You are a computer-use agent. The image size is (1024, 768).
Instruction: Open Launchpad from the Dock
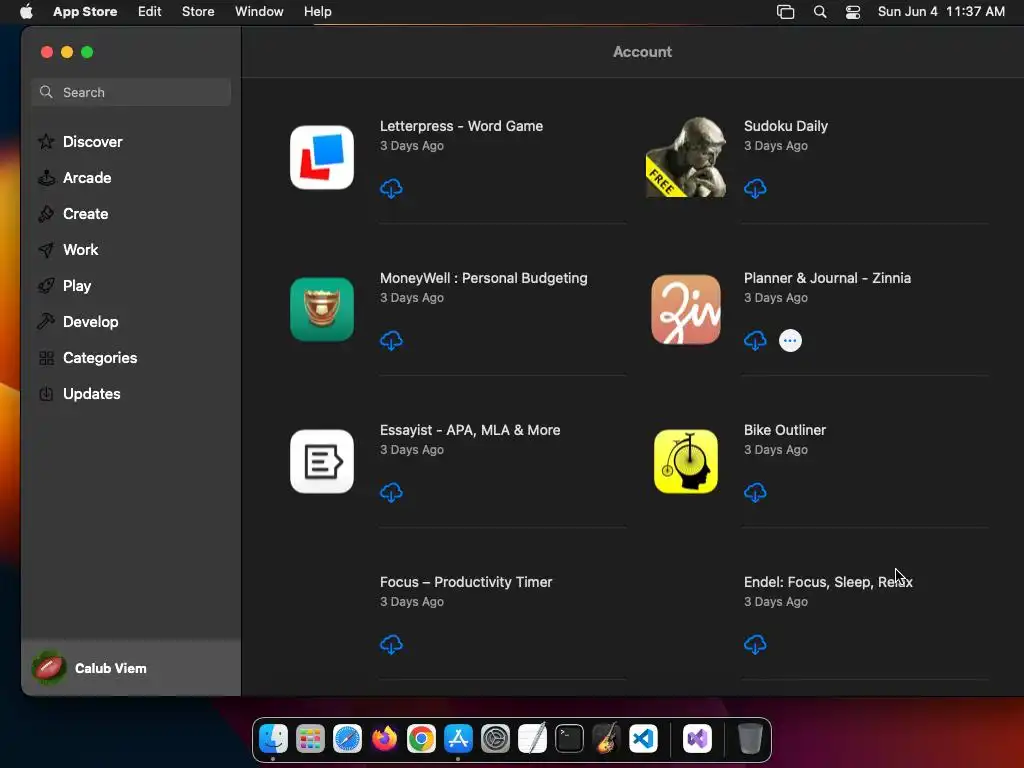(310, 739)
